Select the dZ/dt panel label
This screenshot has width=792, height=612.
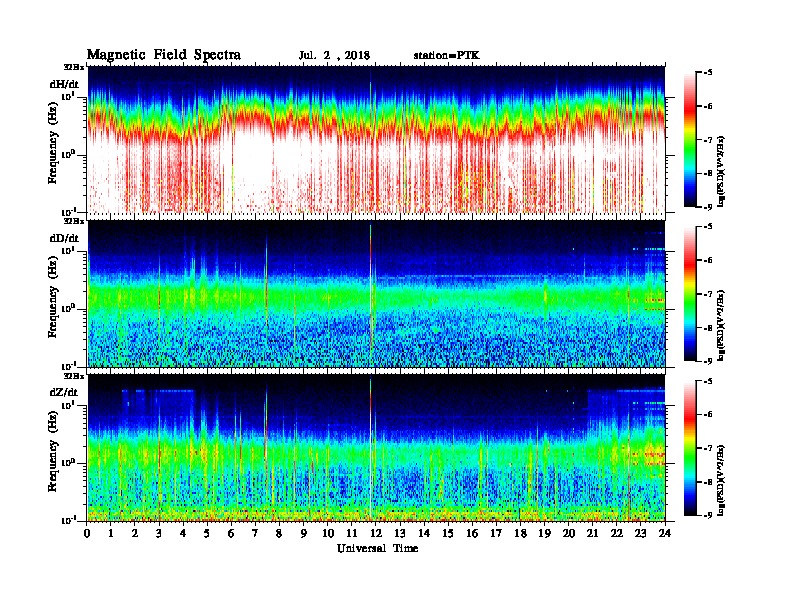click(64, 392)
